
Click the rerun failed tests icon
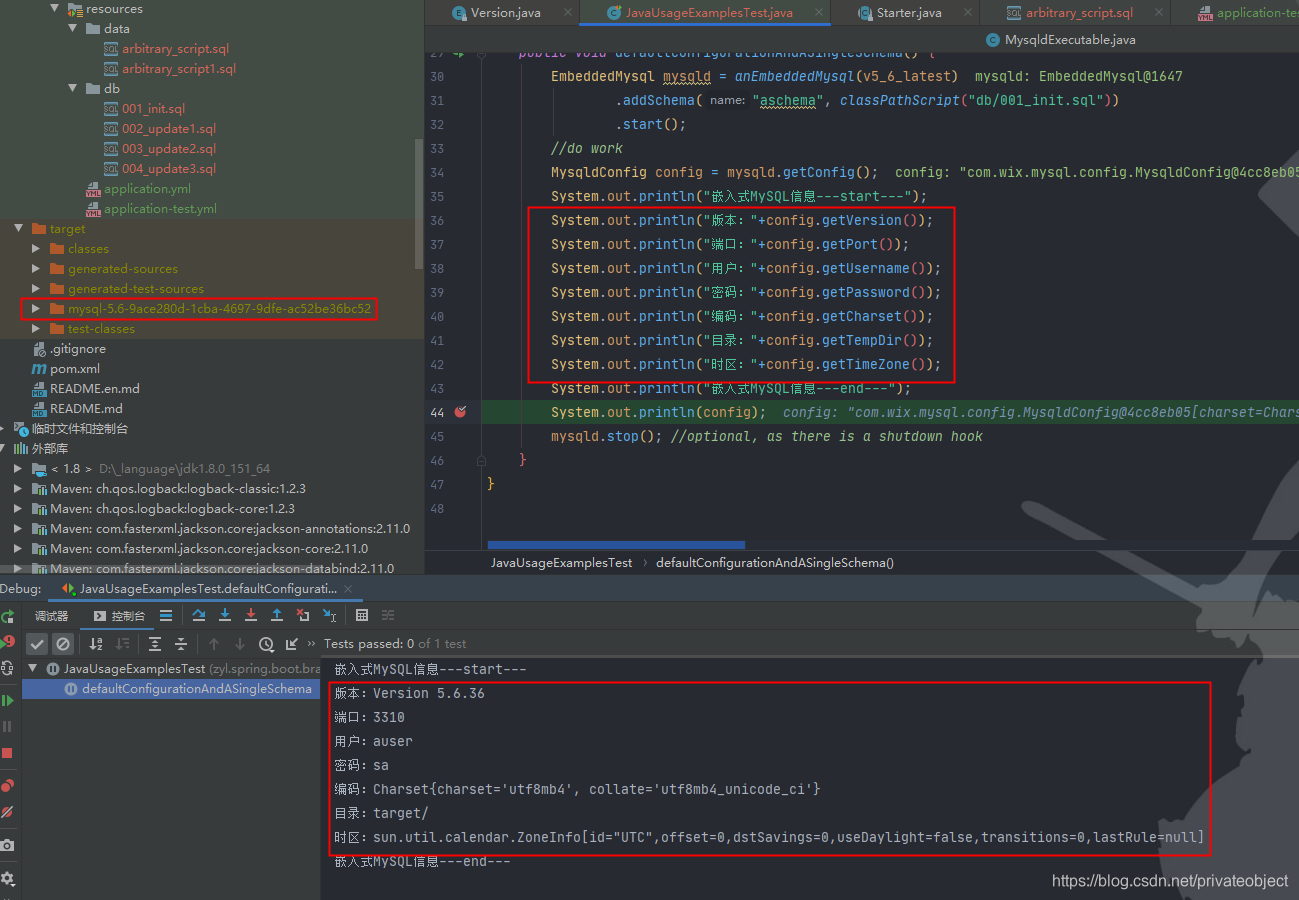[x=8, y=643]
